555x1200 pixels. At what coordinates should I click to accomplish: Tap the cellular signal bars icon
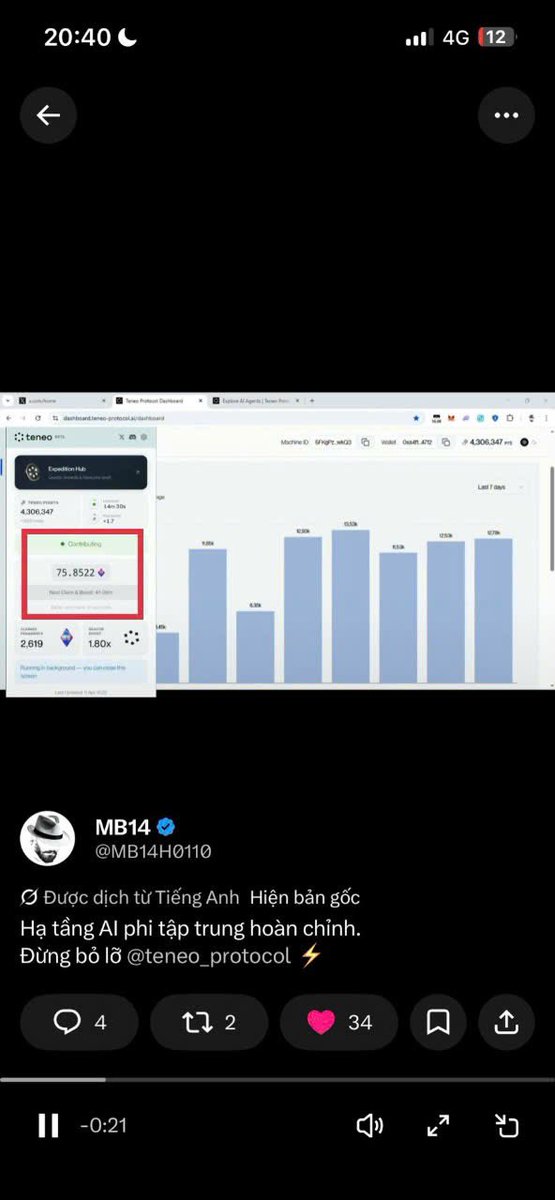(418, 38)
